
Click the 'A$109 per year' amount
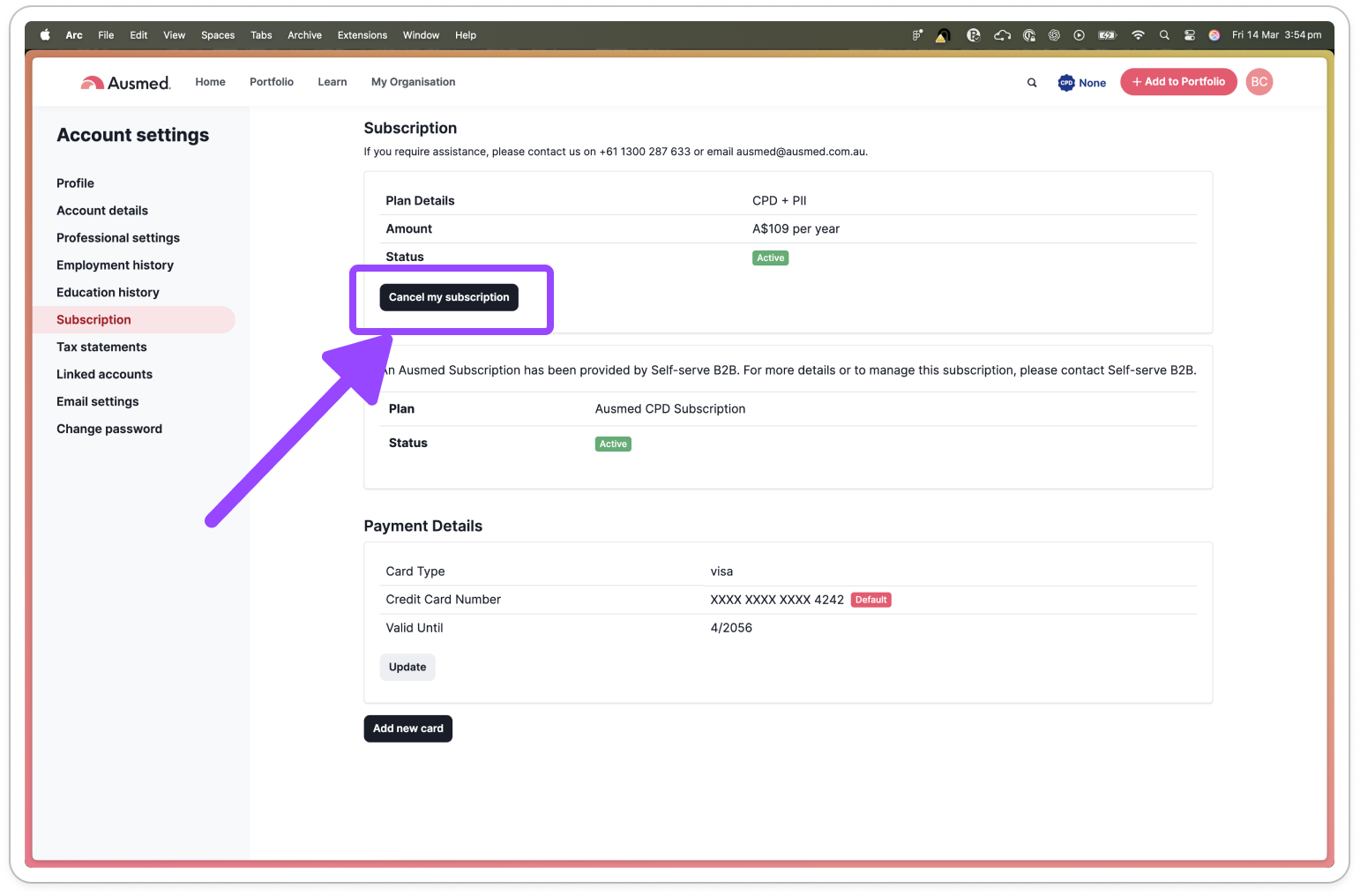point(796,229)
